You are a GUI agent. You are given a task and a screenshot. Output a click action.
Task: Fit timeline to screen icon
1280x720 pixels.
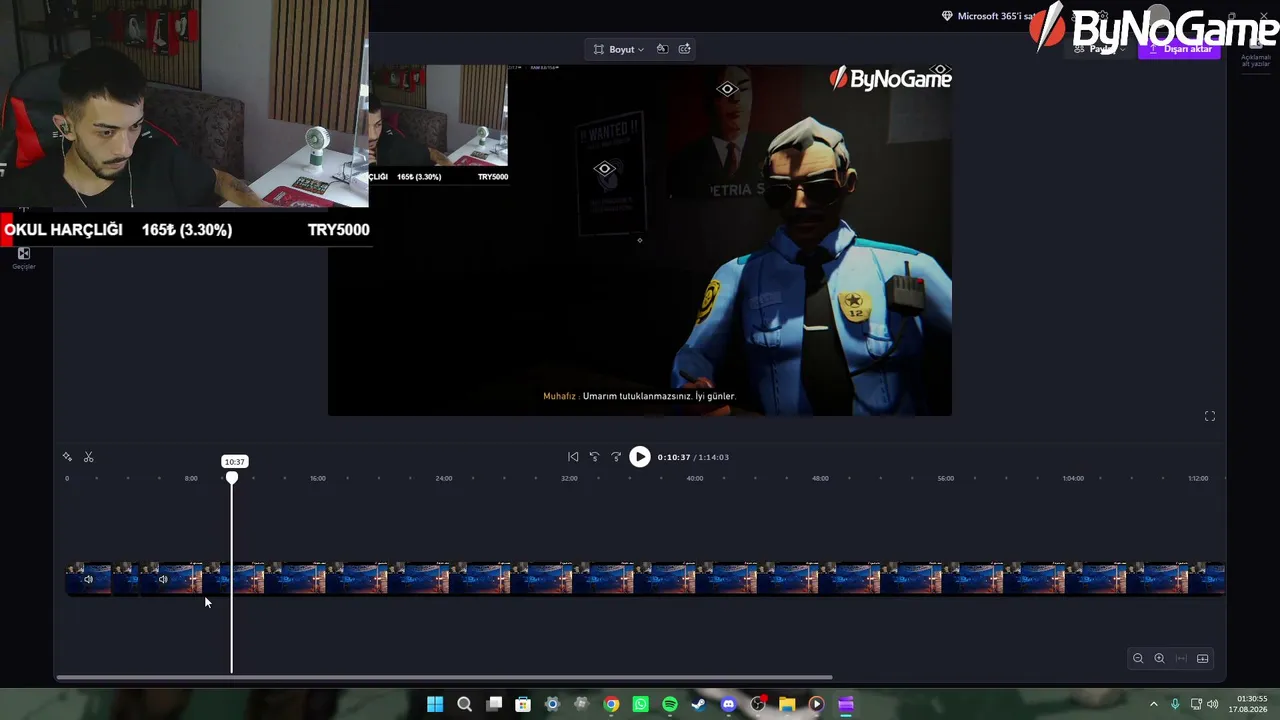1181,658
